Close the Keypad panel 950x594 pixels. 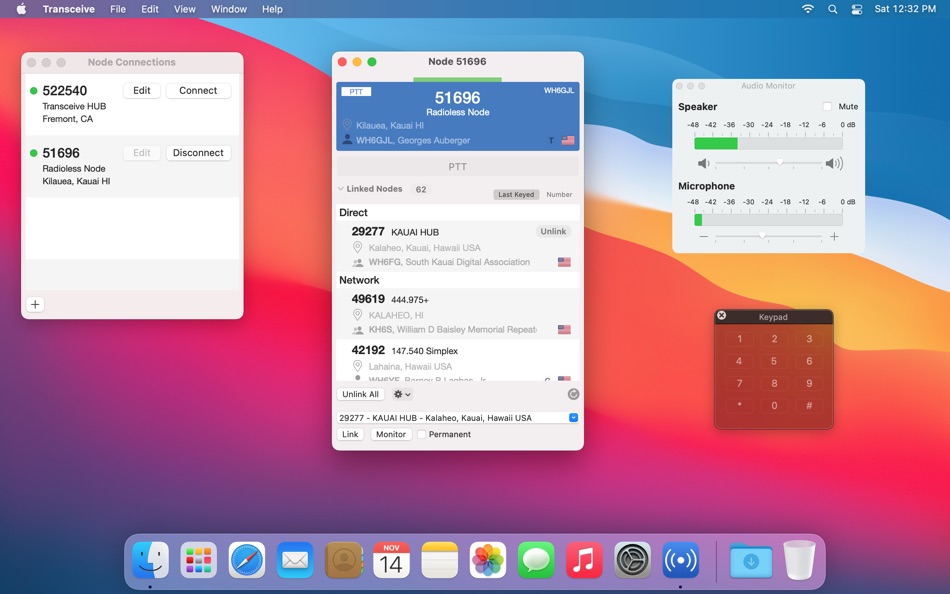coord(721,315)
